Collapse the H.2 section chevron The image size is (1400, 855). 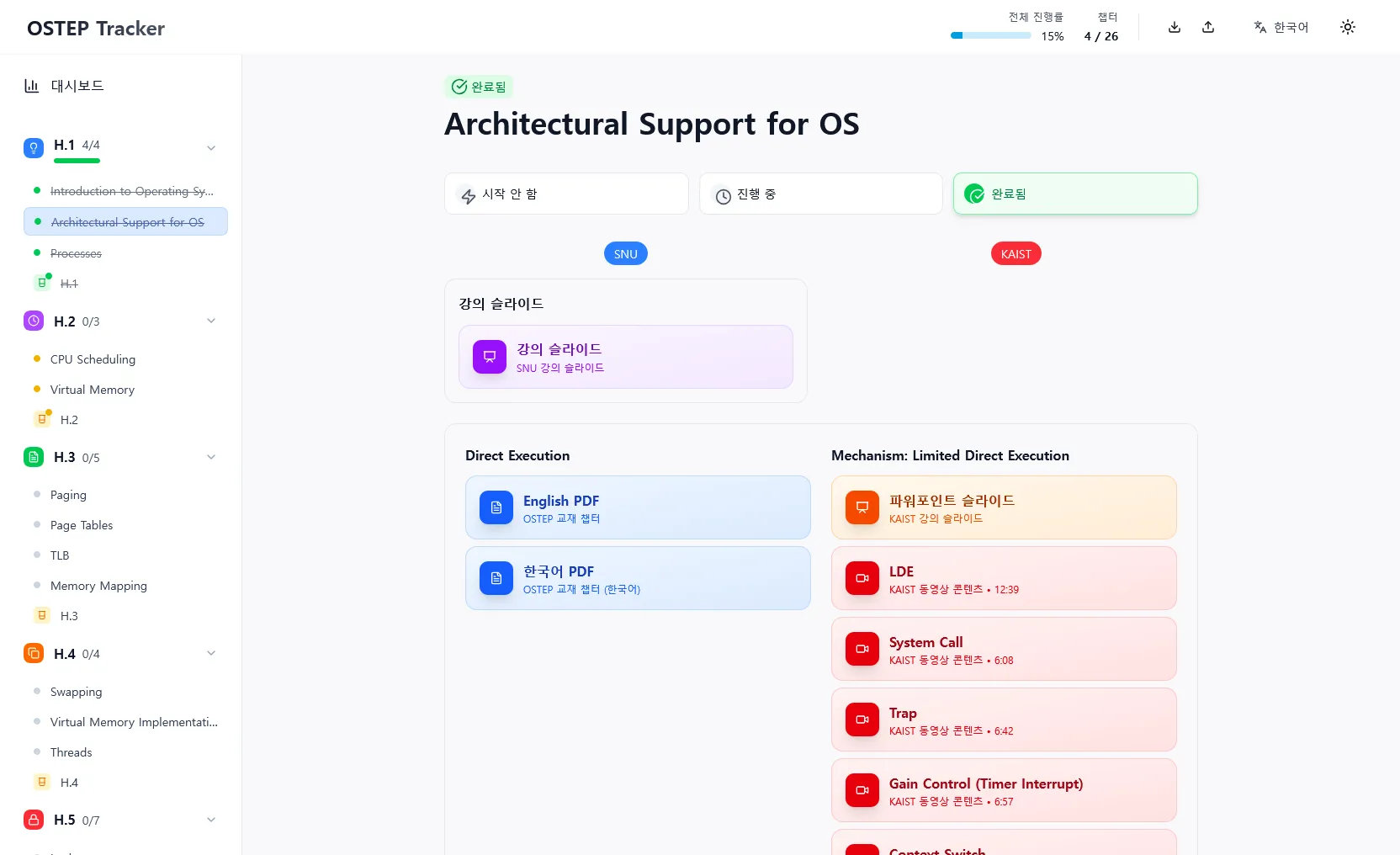click(211, 321)
